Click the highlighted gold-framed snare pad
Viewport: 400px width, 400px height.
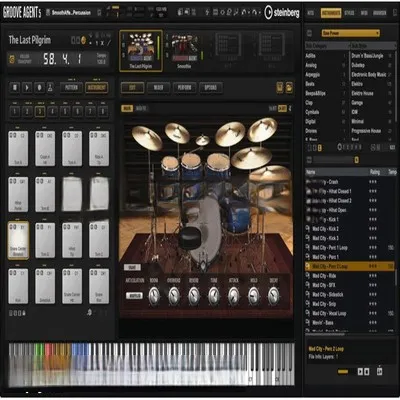coord(18,240)
